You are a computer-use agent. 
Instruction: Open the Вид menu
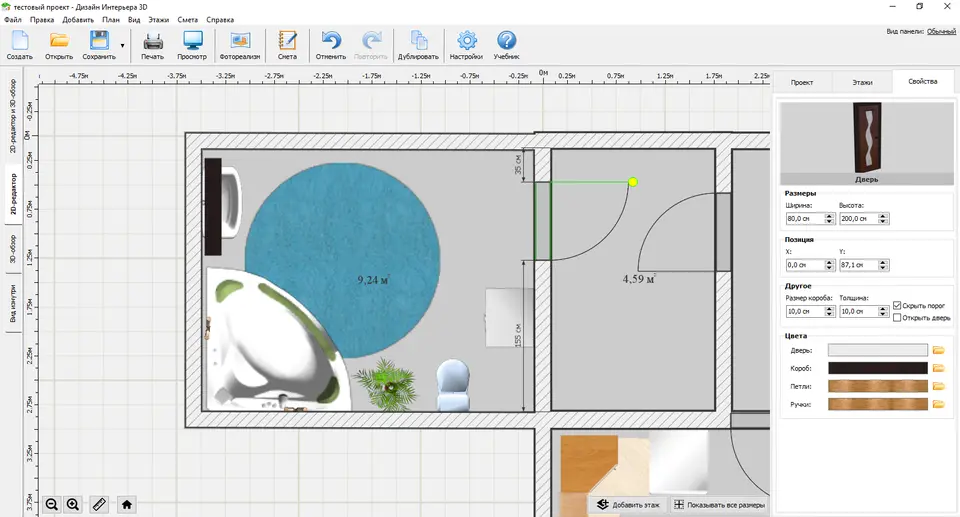click(134, 20)
